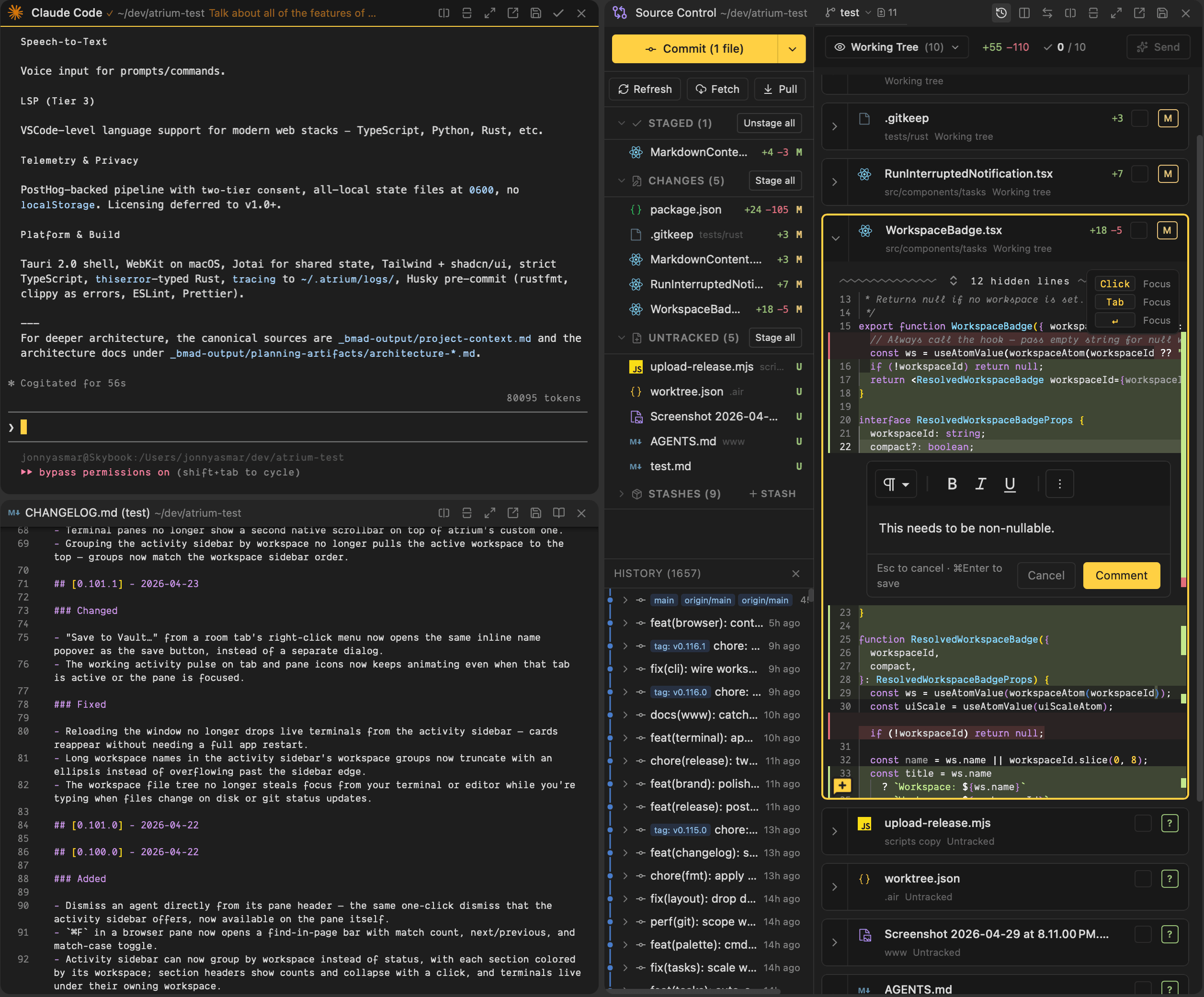The width and height of the screenshot is (1204, 997).
Task: Open more options in comment editor toolbar
Action: pyautogui.click(x=1059, y=484)
